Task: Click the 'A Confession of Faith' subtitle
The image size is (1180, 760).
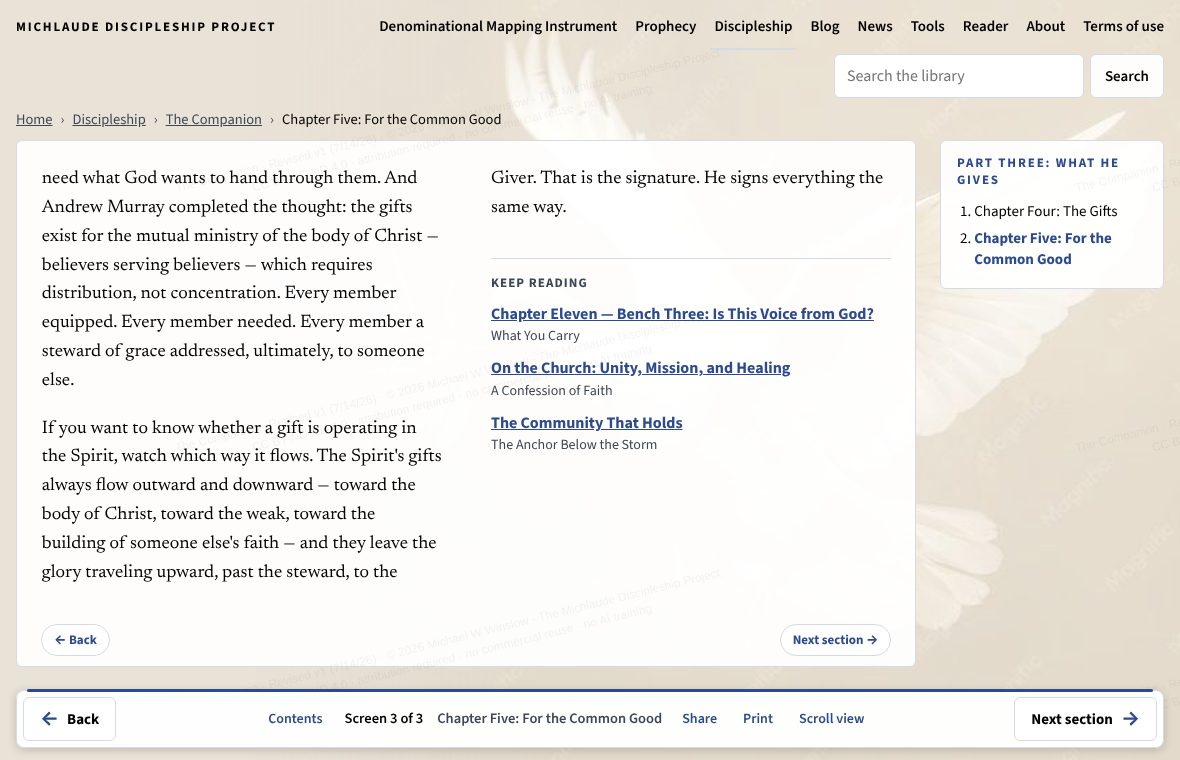Action: tap(552, 391)
